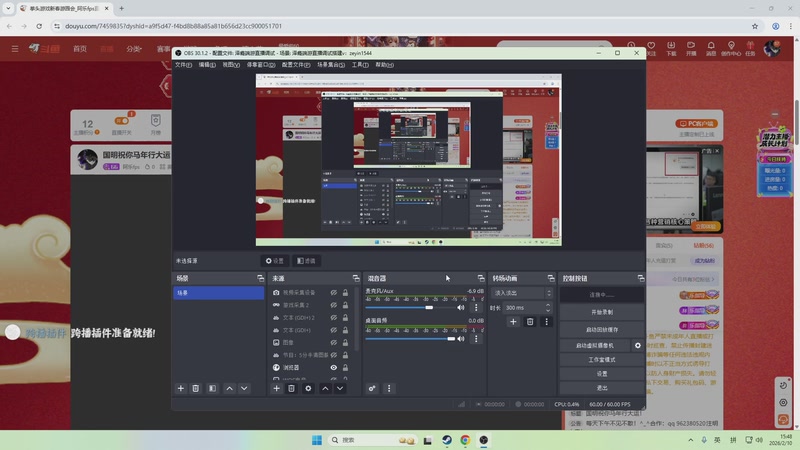
Task: Click 启动虚拟摄像机 button
Action: (595, 345)
